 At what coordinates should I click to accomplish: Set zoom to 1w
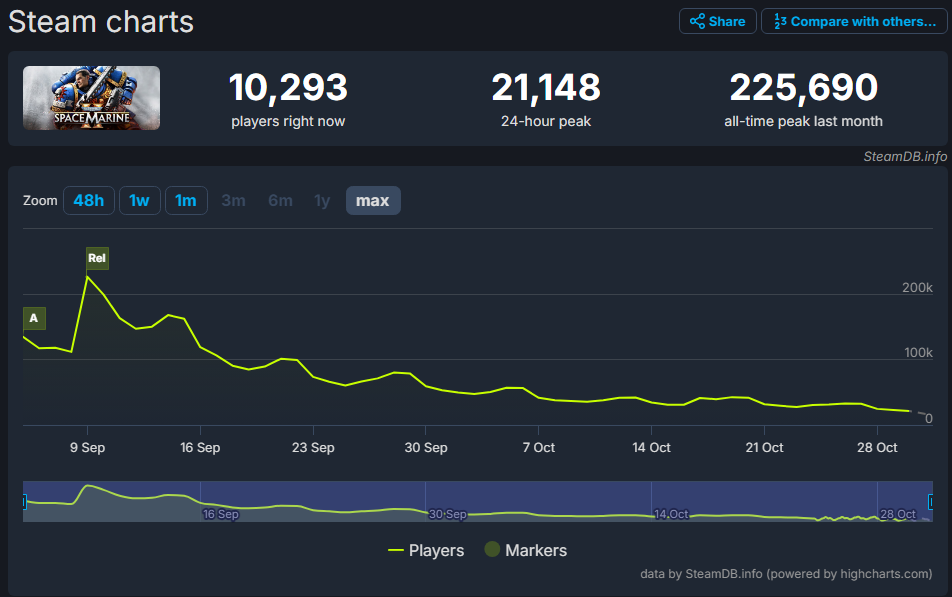(x=139, y=200)
